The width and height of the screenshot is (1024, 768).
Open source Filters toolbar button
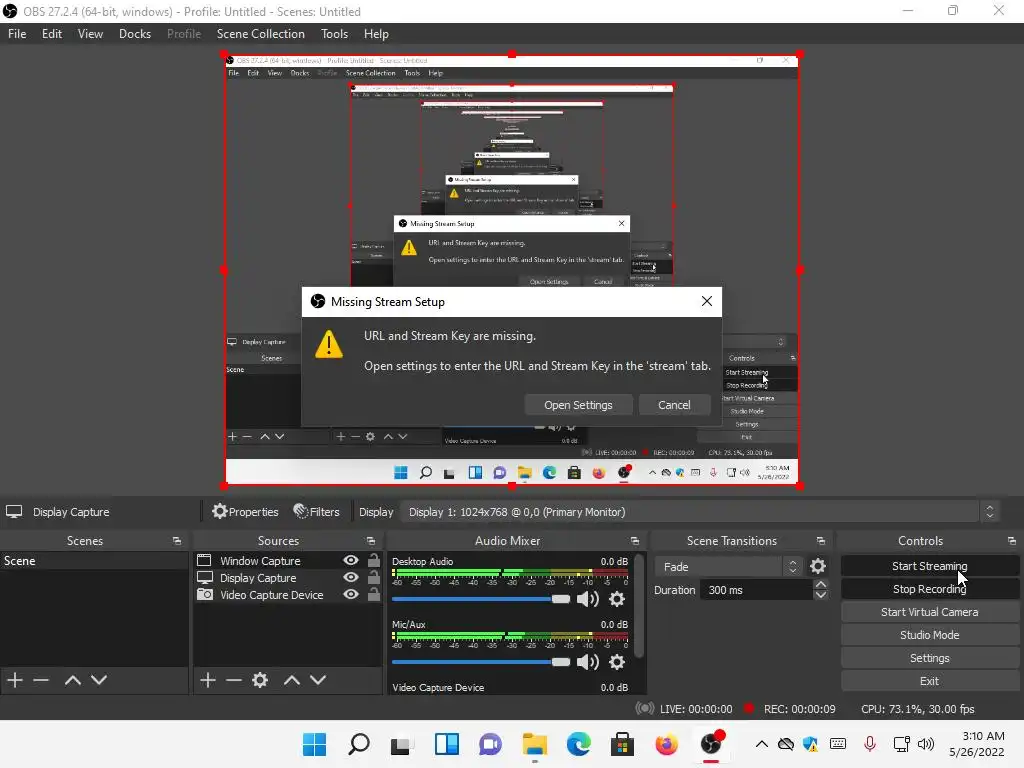317,512
